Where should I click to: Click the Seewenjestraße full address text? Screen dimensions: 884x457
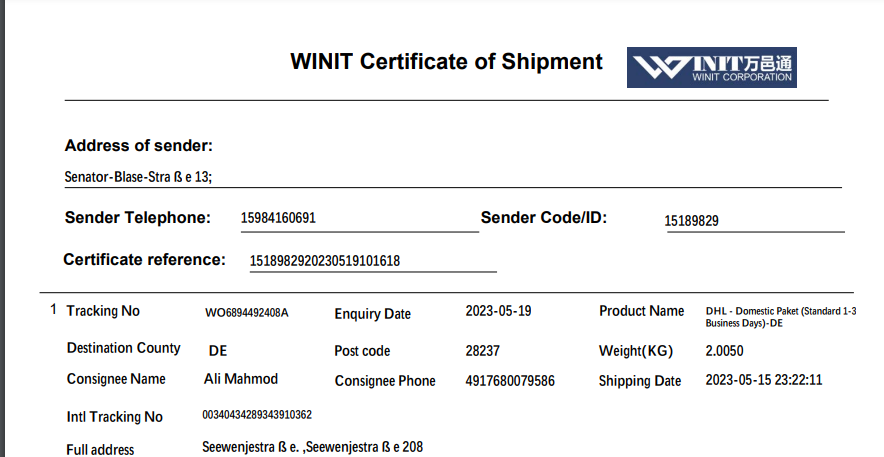click(x=312, y=447)
